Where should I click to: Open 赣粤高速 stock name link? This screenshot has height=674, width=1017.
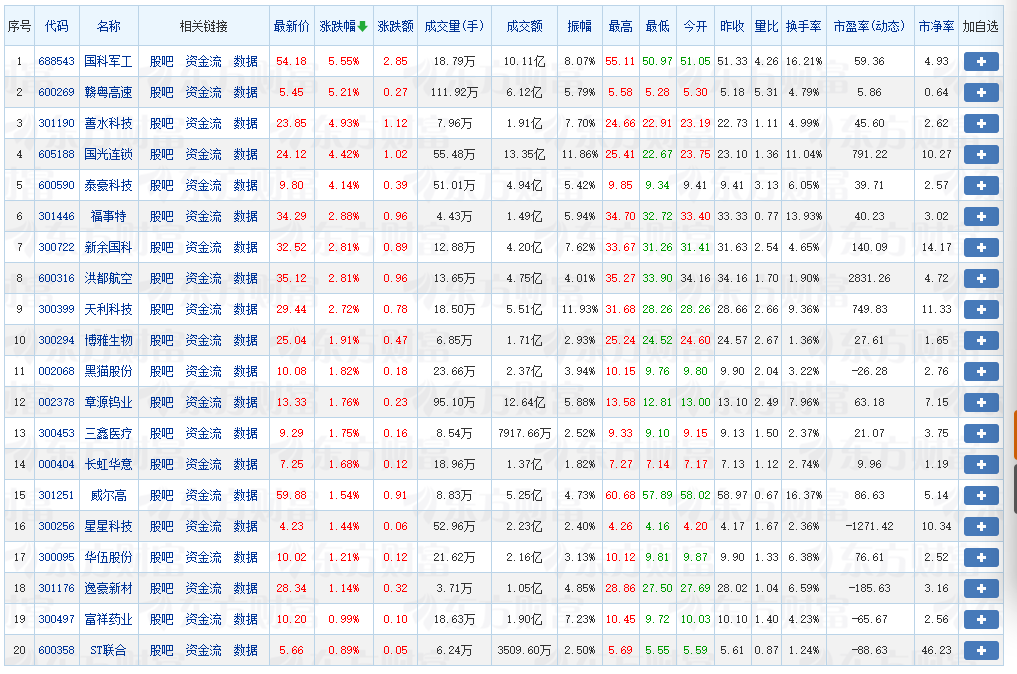108,93
